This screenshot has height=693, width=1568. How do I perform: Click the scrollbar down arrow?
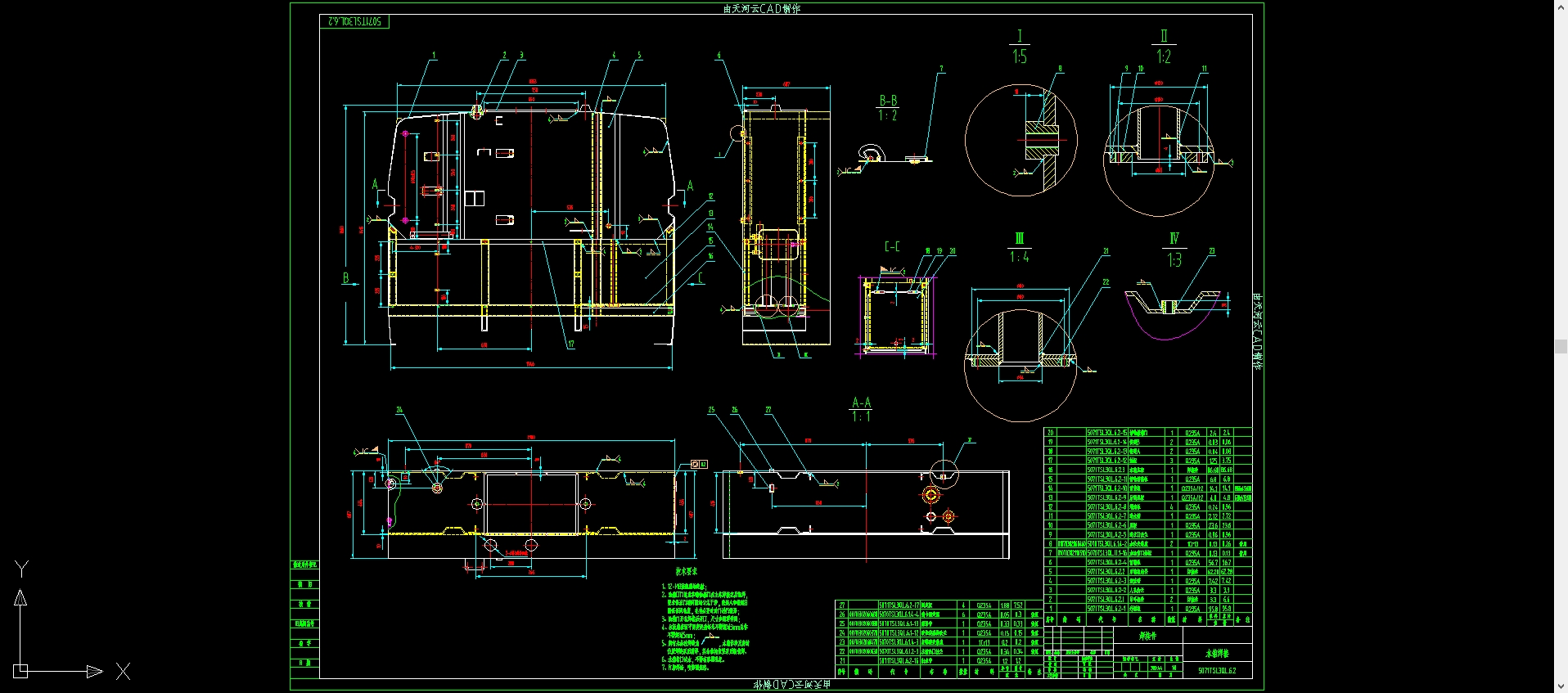coord(1561,686)
